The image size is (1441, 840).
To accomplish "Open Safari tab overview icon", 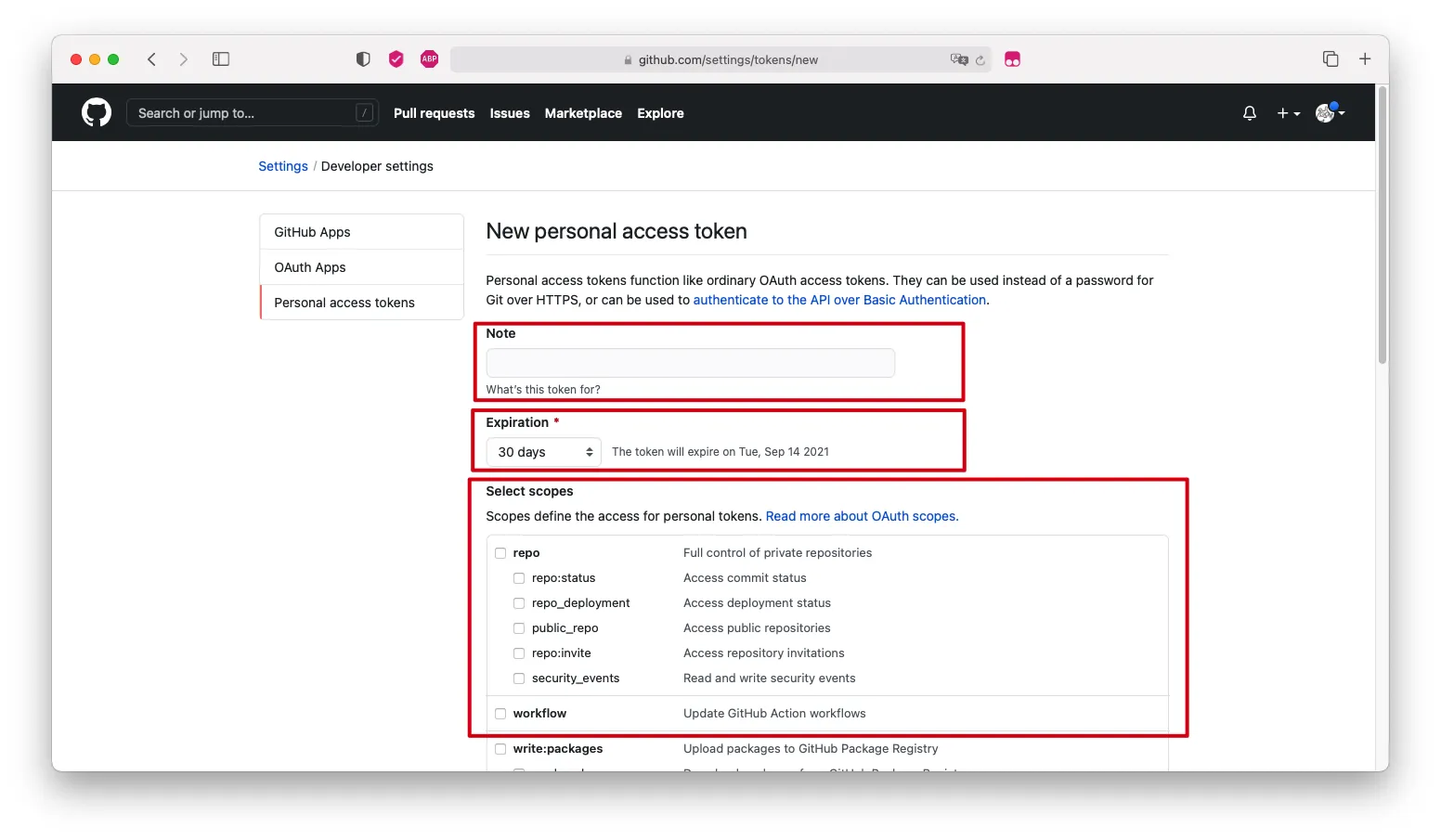I will point(1331,59).
